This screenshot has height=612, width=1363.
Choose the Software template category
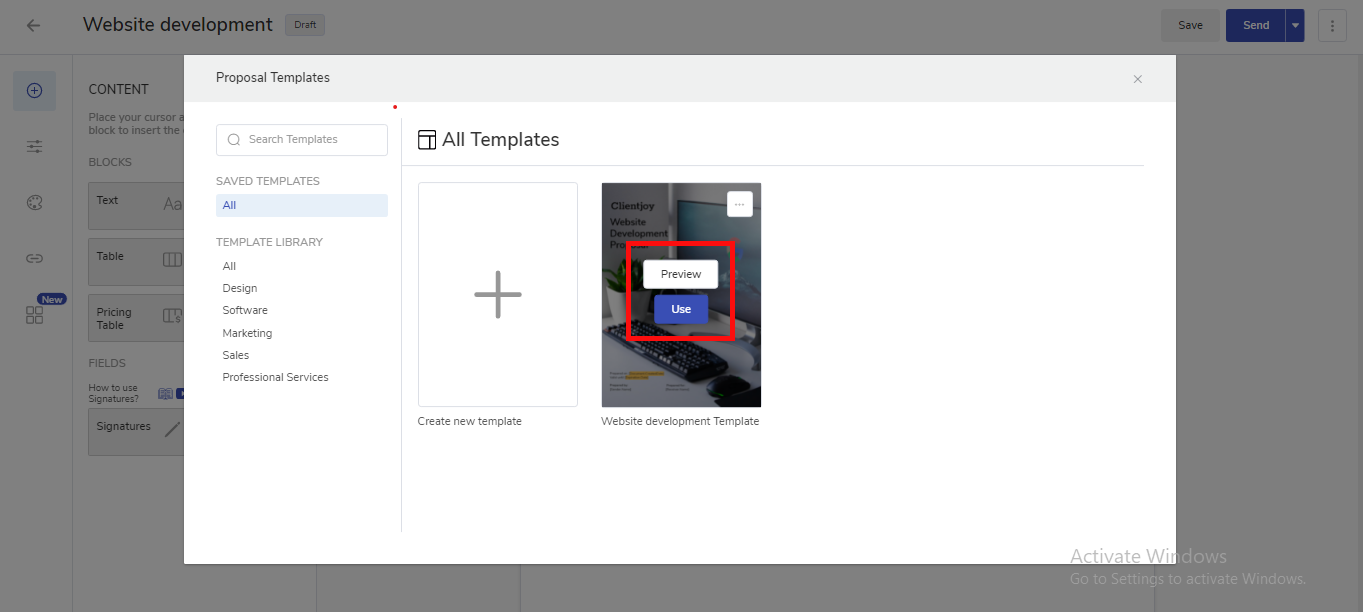[245, 310]
